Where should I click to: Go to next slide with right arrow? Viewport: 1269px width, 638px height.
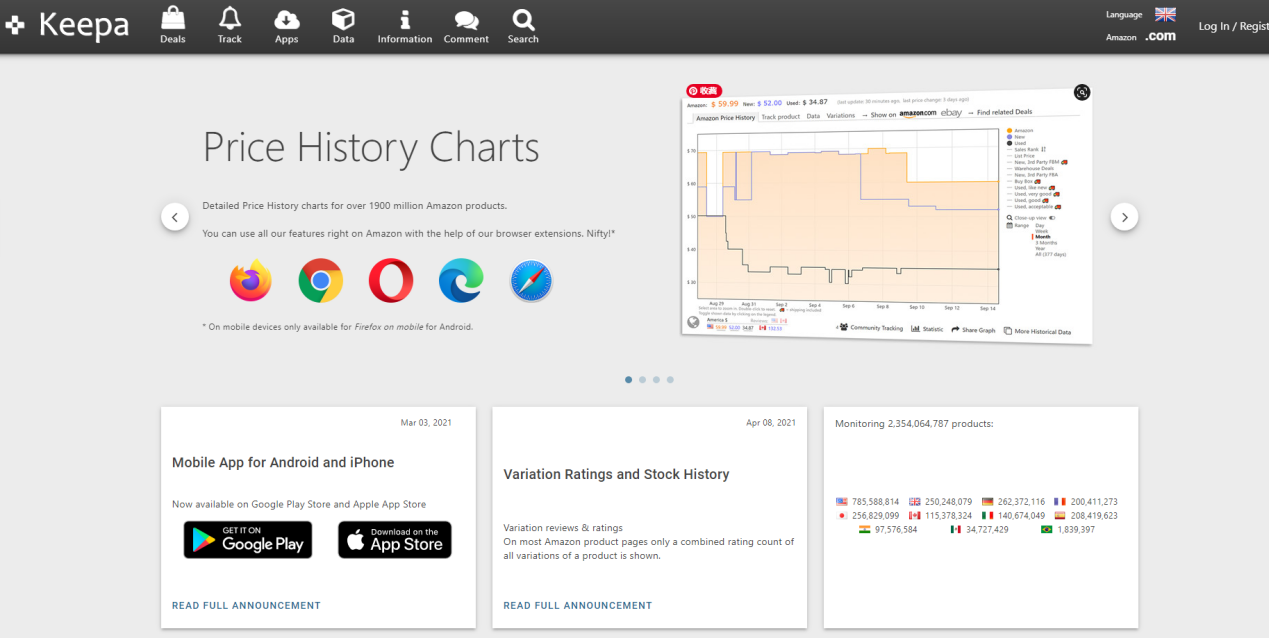click(1124, 216)
